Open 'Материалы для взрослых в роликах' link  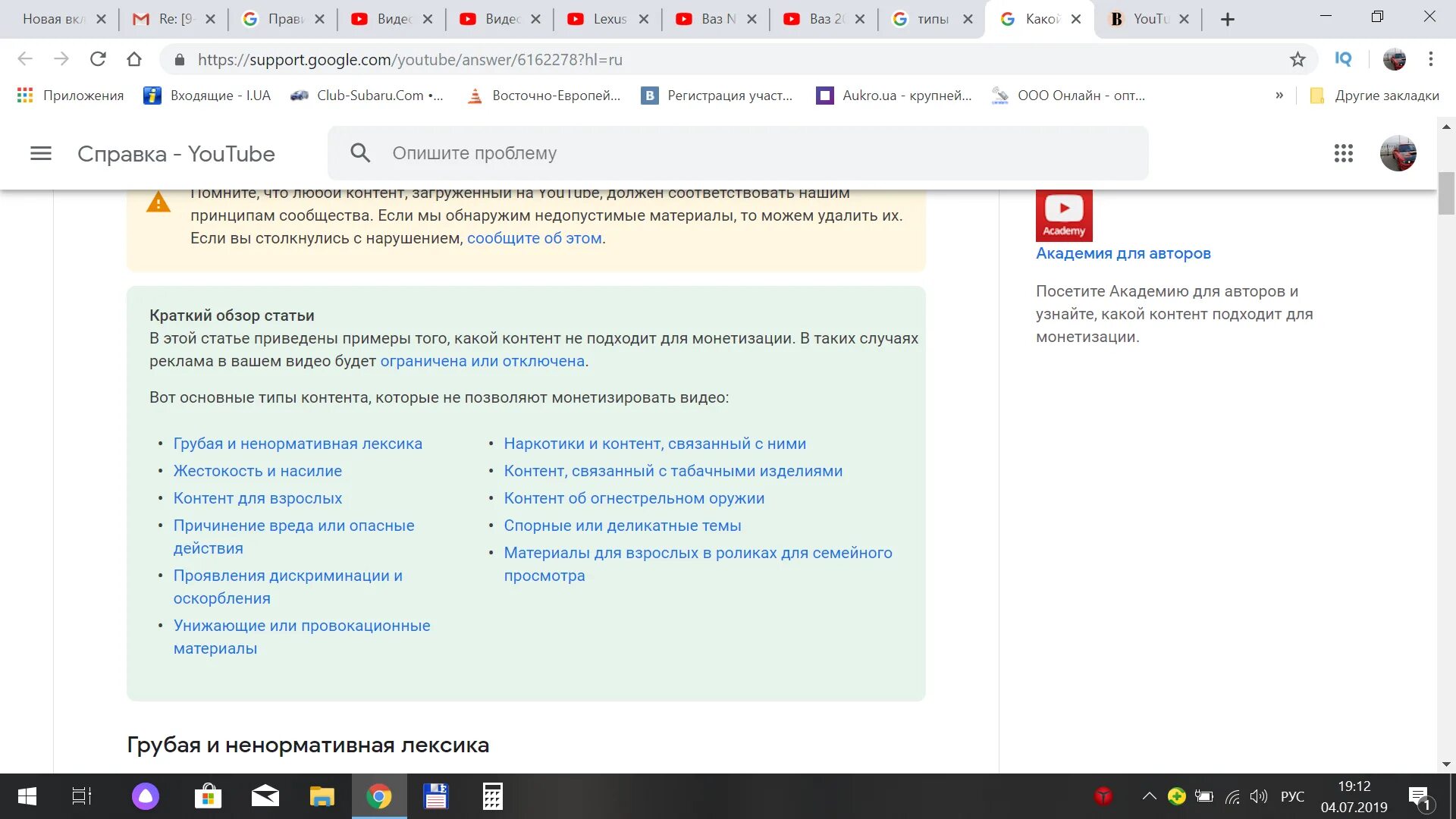[698, 564]
